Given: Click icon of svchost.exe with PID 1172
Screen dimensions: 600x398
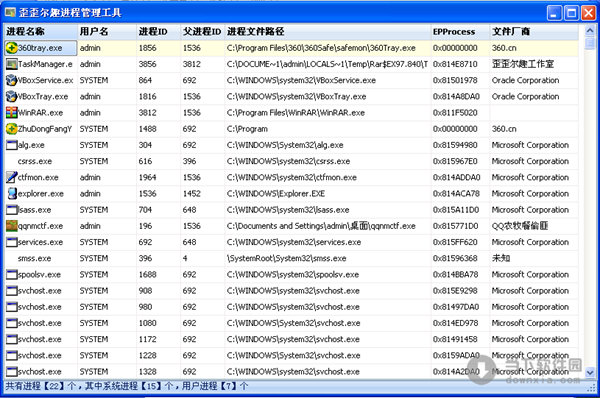Looking at the screenshot, I should 11,339.
